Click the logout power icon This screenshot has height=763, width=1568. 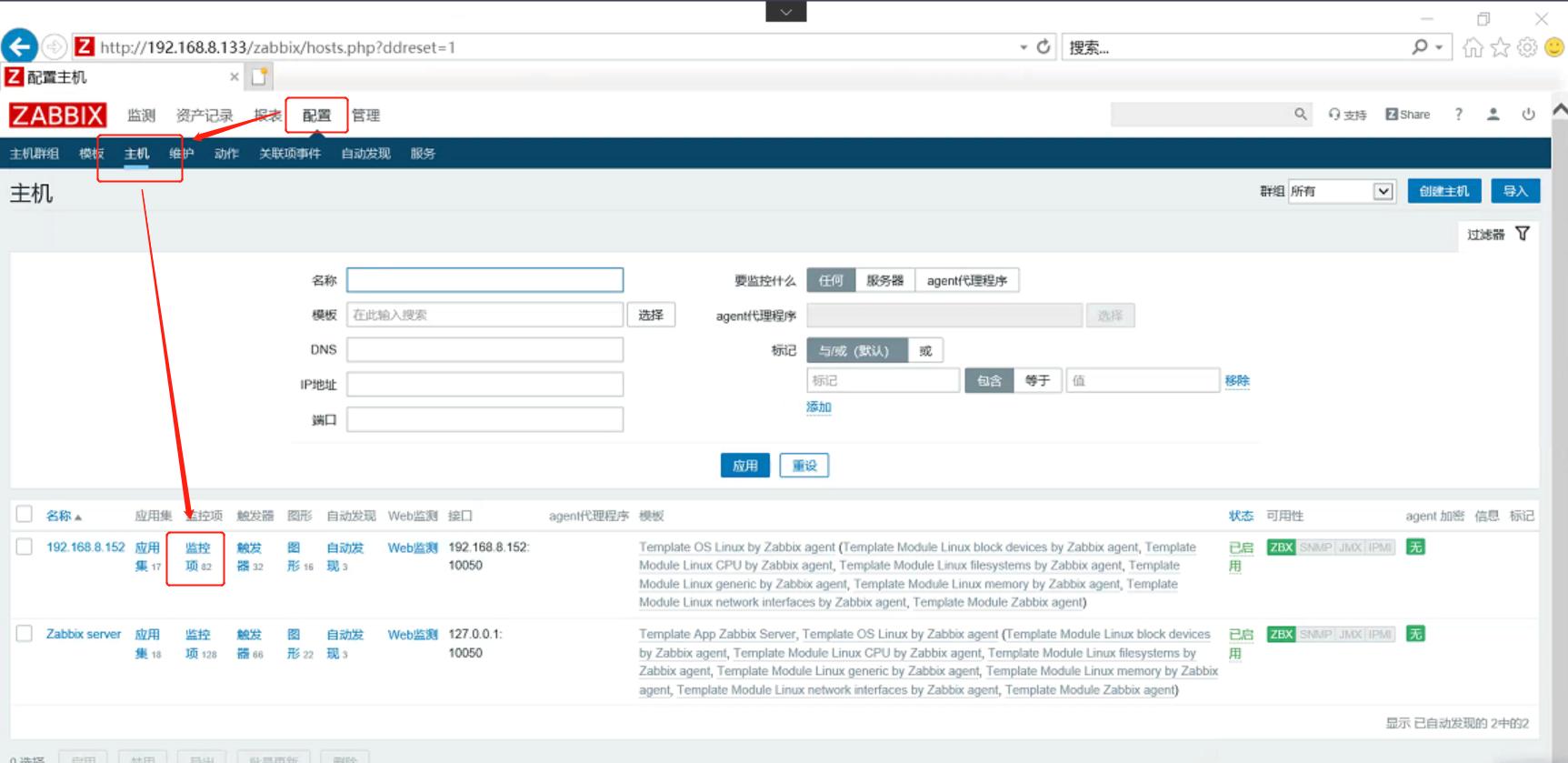click(1529, 114)
